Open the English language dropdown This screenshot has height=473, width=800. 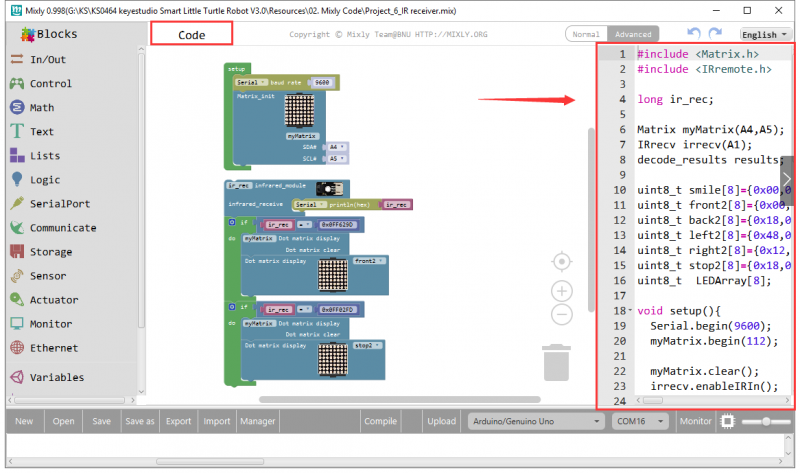tap(764, 34)
